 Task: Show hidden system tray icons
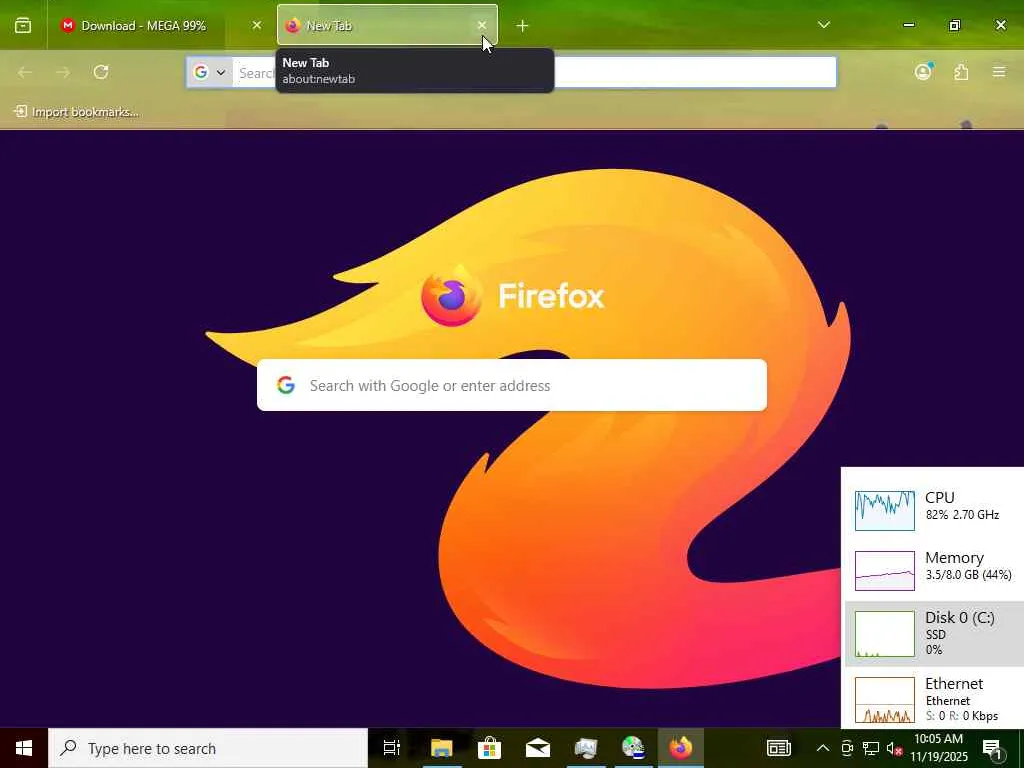[x=823, y=748]
